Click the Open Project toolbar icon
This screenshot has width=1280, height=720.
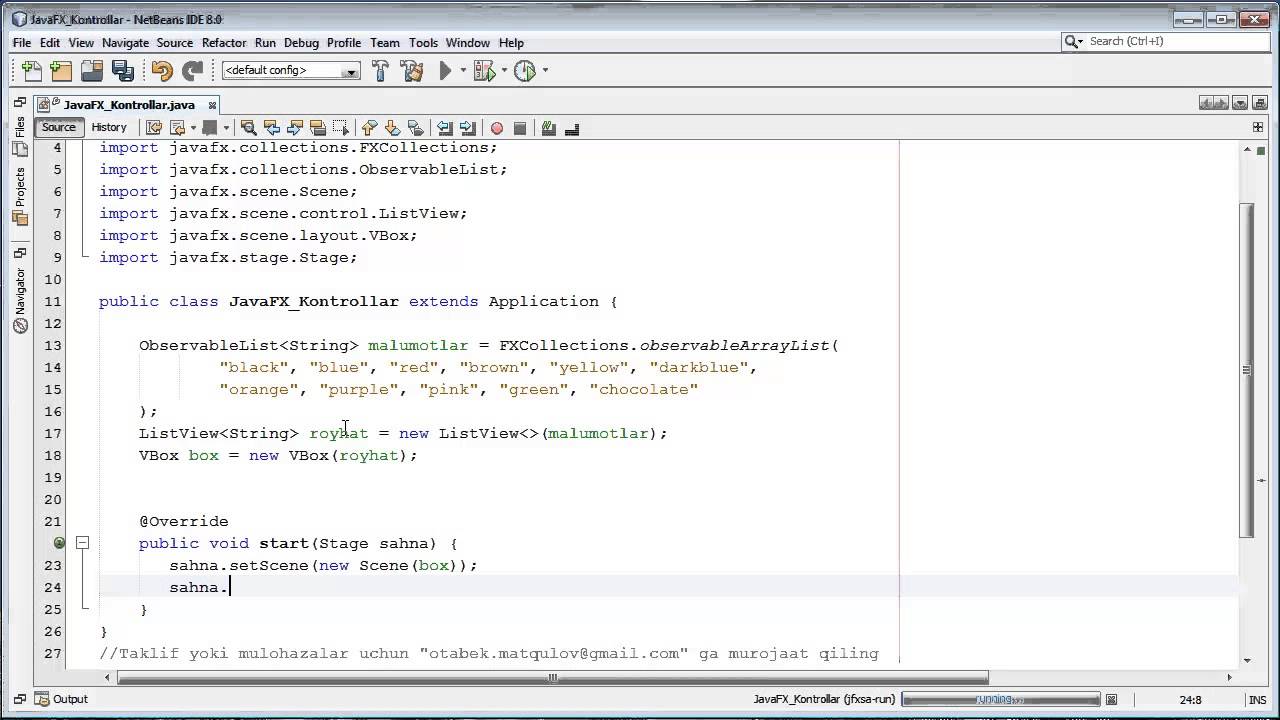point(92,70)
